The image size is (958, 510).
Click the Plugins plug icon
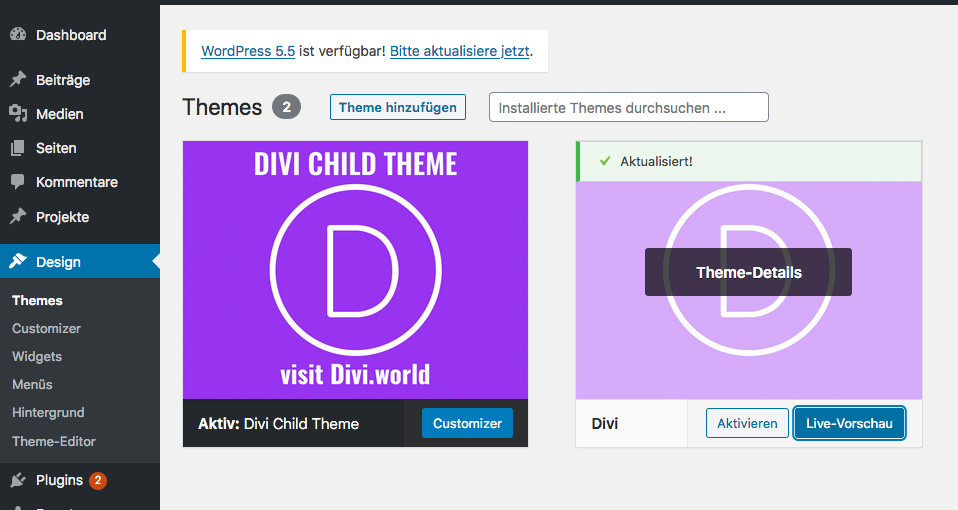(x=18, y=480)
